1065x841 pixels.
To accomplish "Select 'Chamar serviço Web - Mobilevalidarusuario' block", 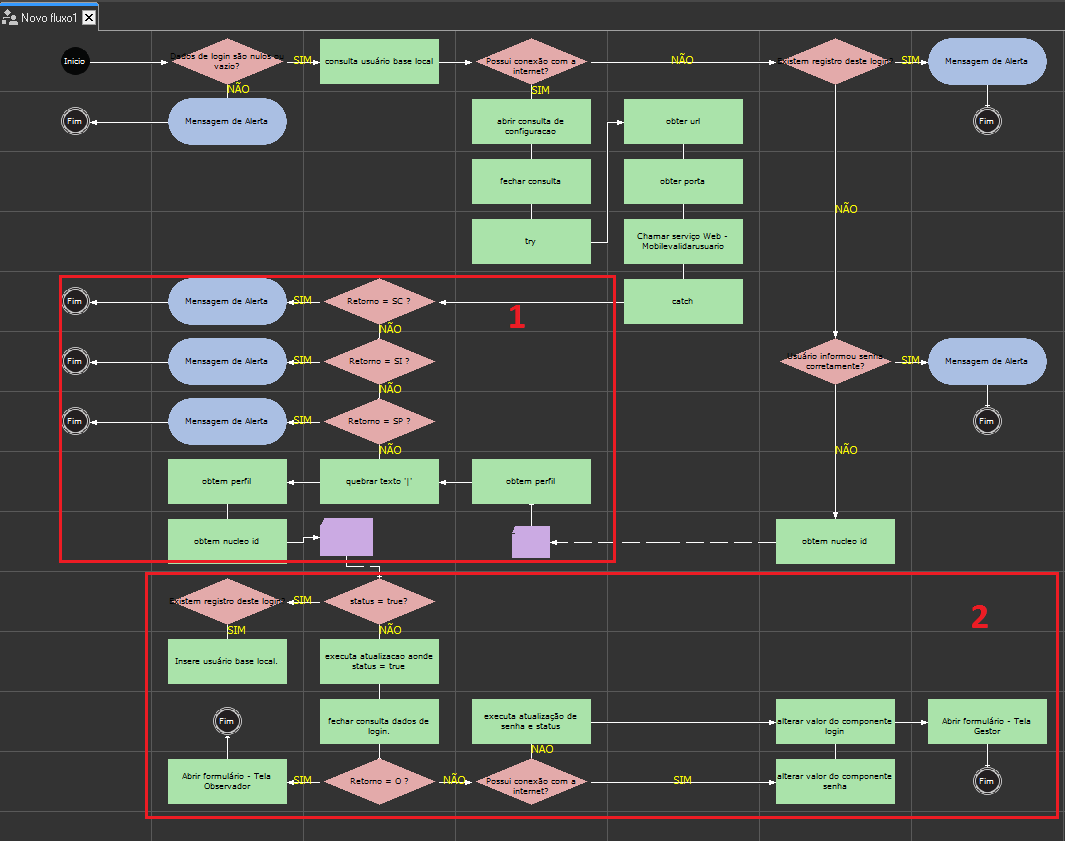I will 683,241.
